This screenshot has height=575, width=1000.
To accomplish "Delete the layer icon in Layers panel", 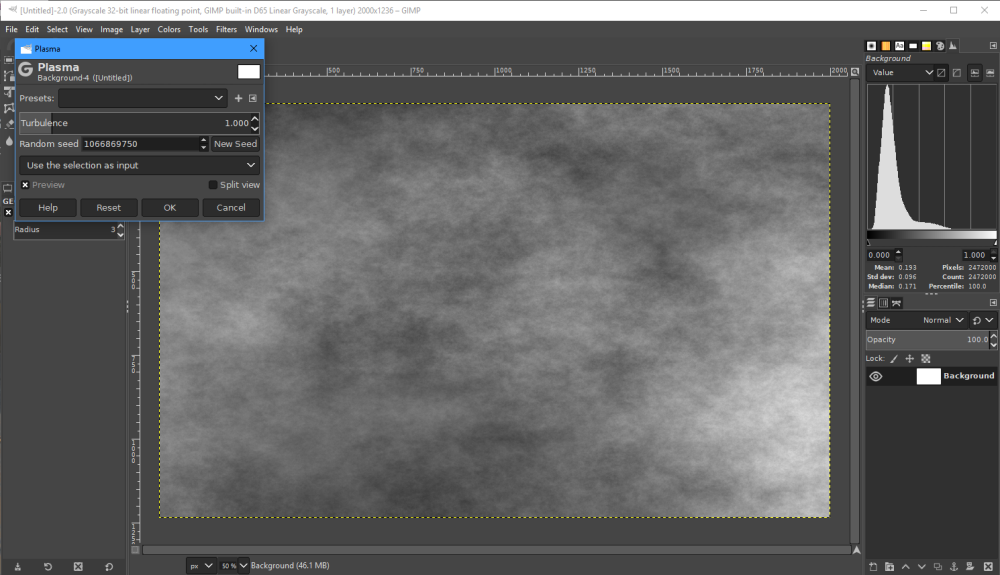I will click(x=988, y=566).
